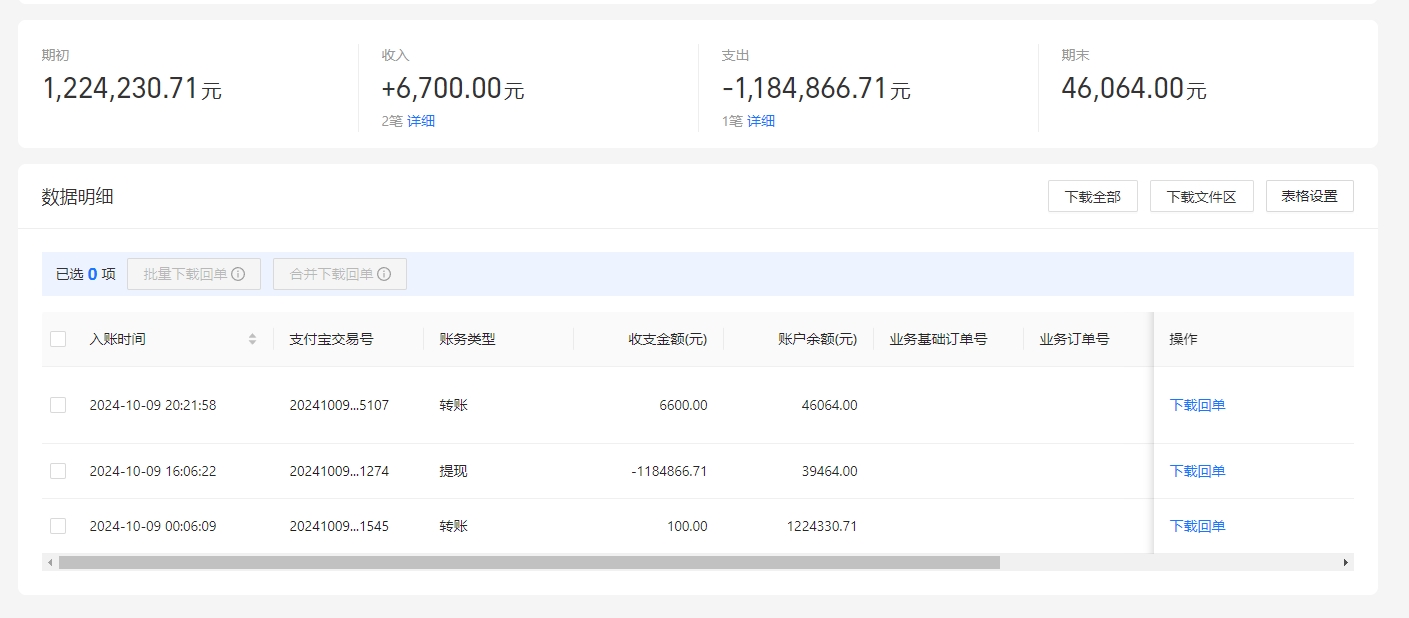Download receipt for the 100.00 transfer

point(1198,526)
